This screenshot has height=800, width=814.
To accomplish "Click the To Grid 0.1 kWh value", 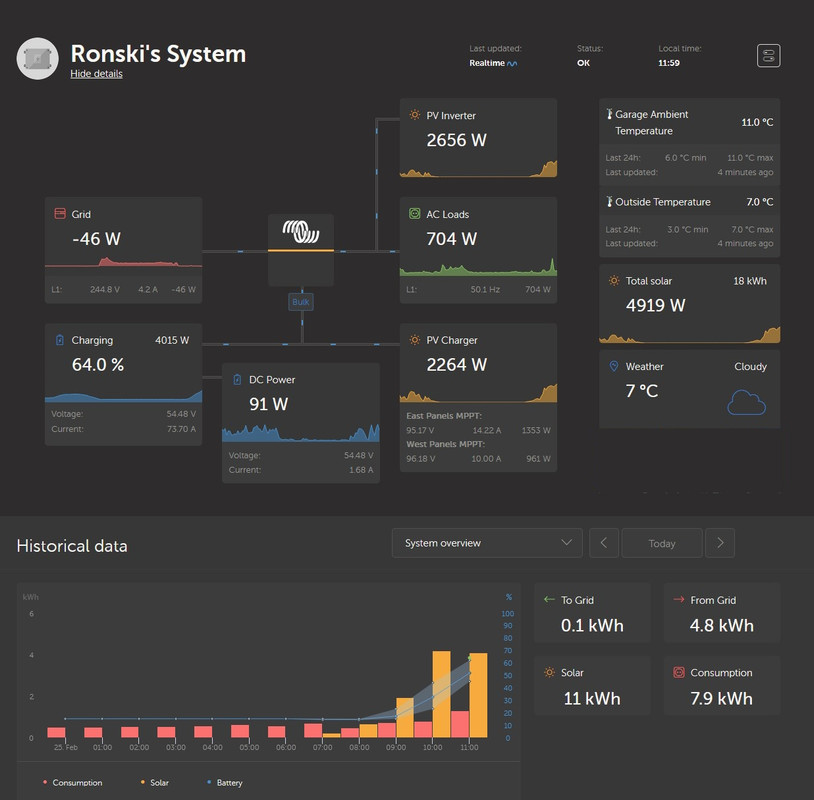I will tap(592, 626).
